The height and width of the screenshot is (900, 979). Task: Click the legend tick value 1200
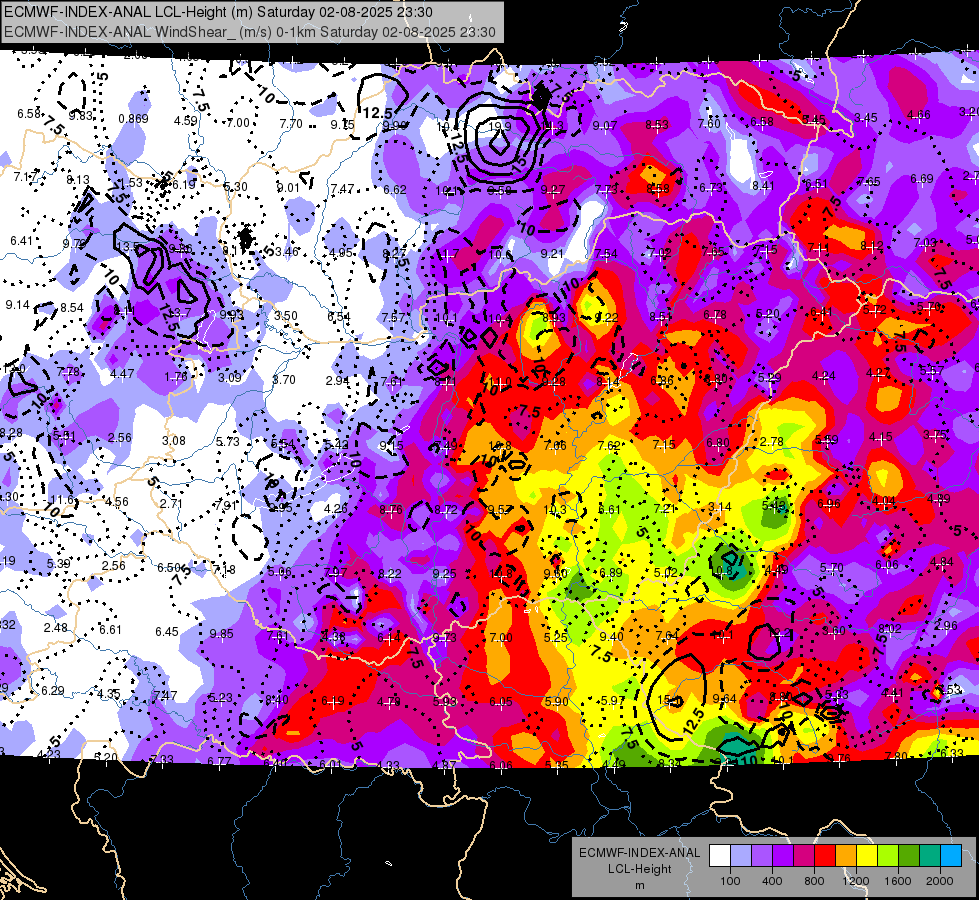click(855, 881)
